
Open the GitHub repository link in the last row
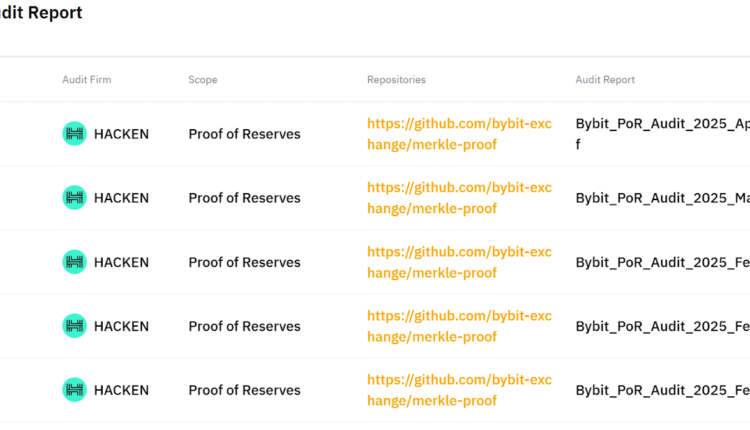458,390
